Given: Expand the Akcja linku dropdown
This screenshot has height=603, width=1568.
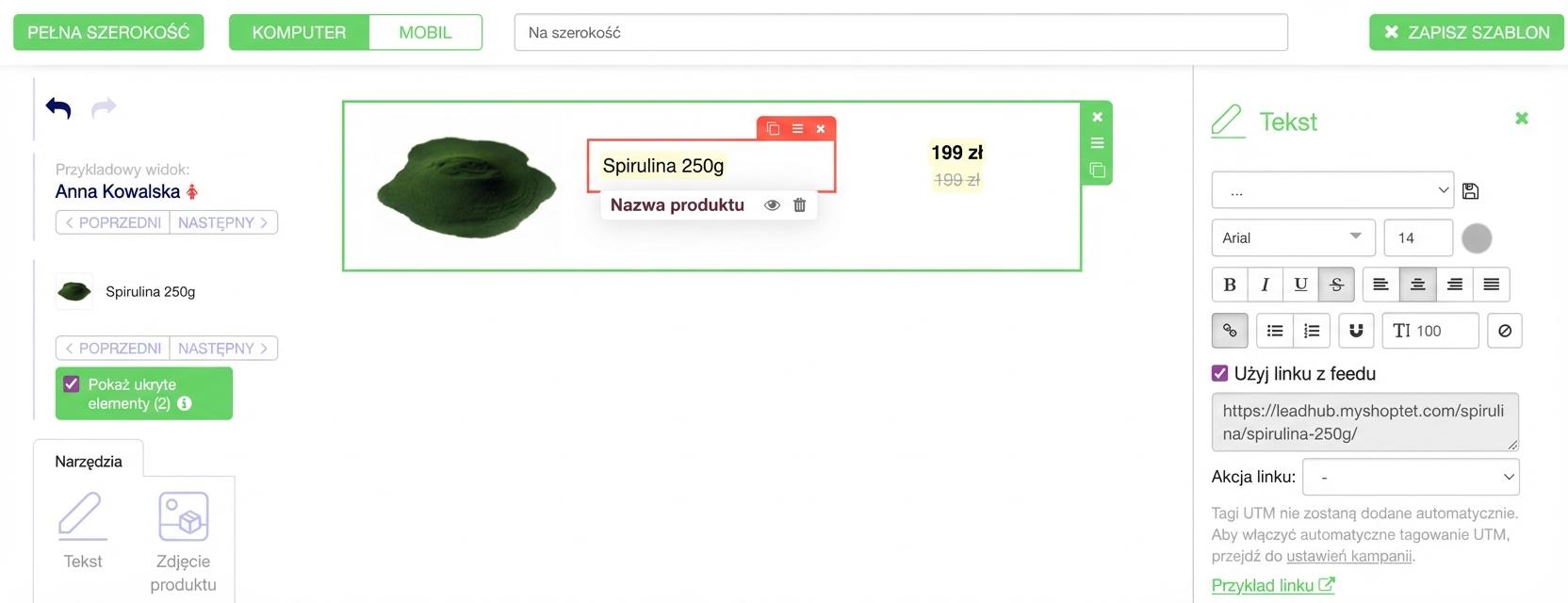Looking at the screenshot, I should [x=1411, y=477].
